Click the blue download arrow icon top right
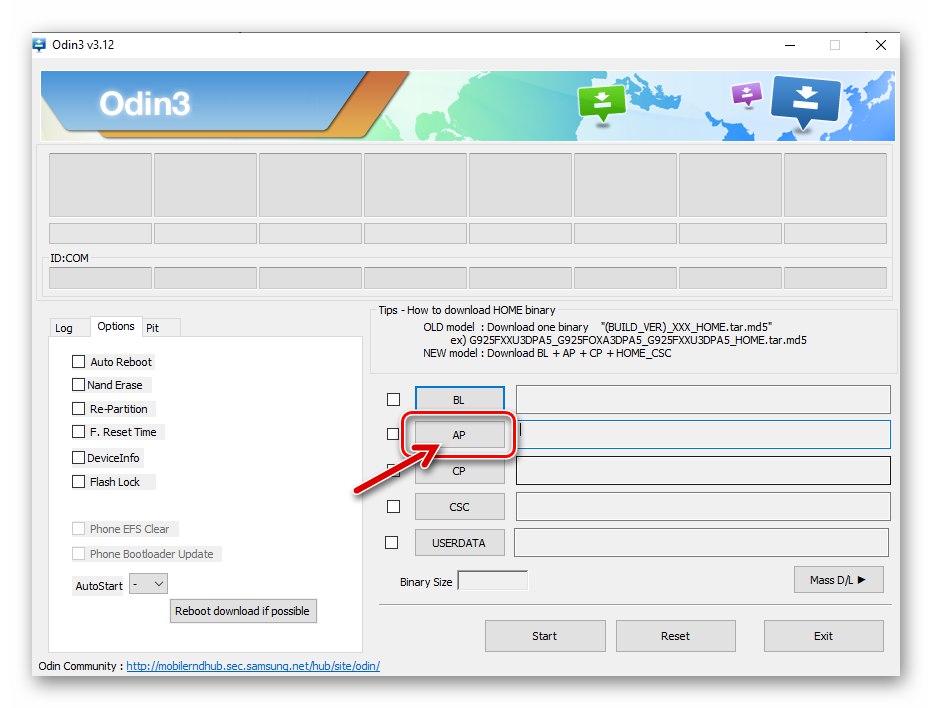Viewport: 932px width, 708px height. (806, 101)
